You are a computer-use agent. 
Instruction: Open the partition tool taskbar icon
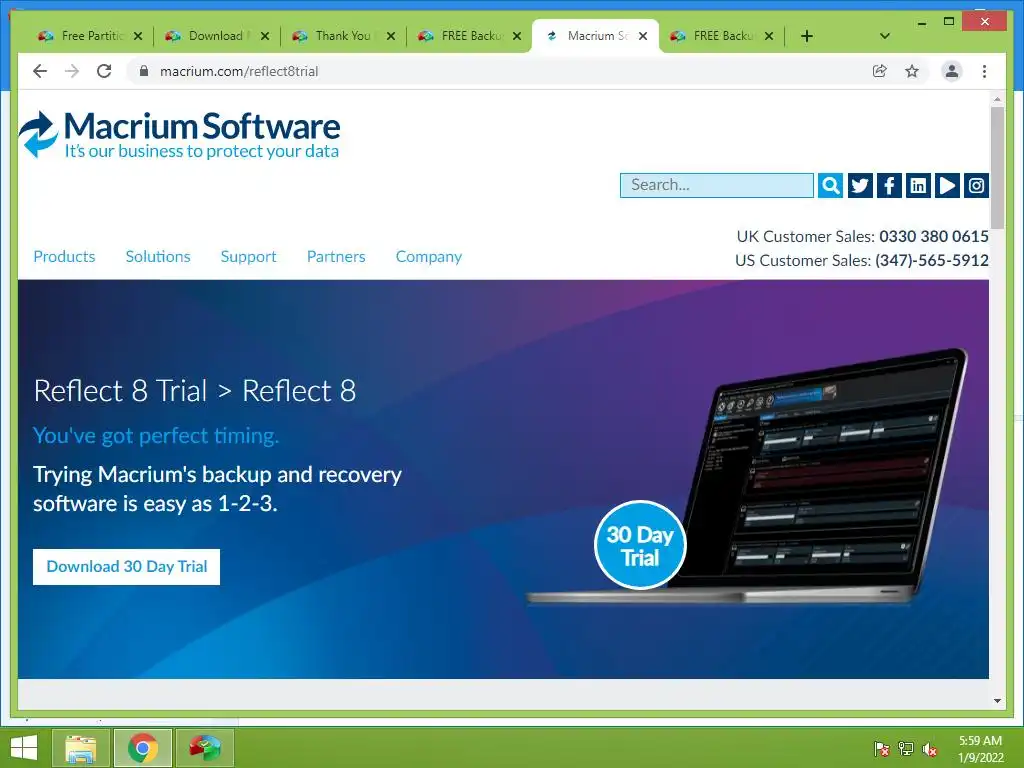[205, 748]
